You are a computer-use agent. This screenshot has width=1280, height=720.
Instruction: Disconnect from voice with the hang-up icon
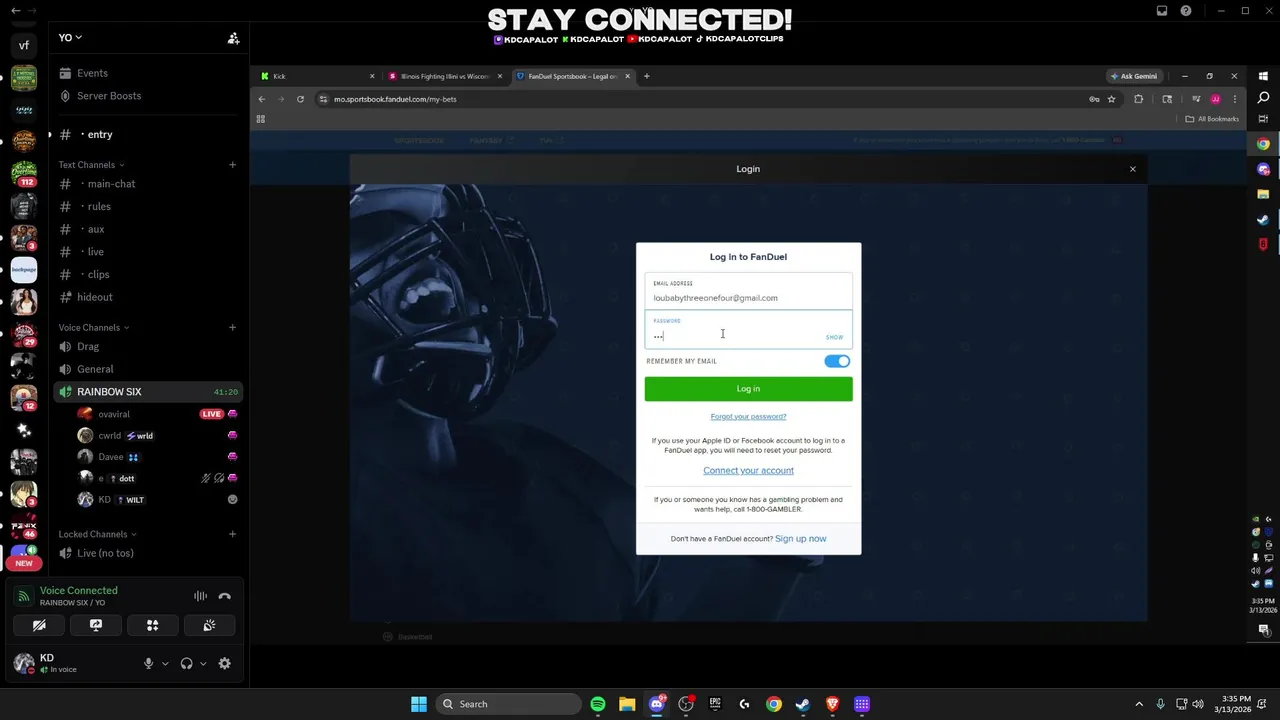point(224,596)
